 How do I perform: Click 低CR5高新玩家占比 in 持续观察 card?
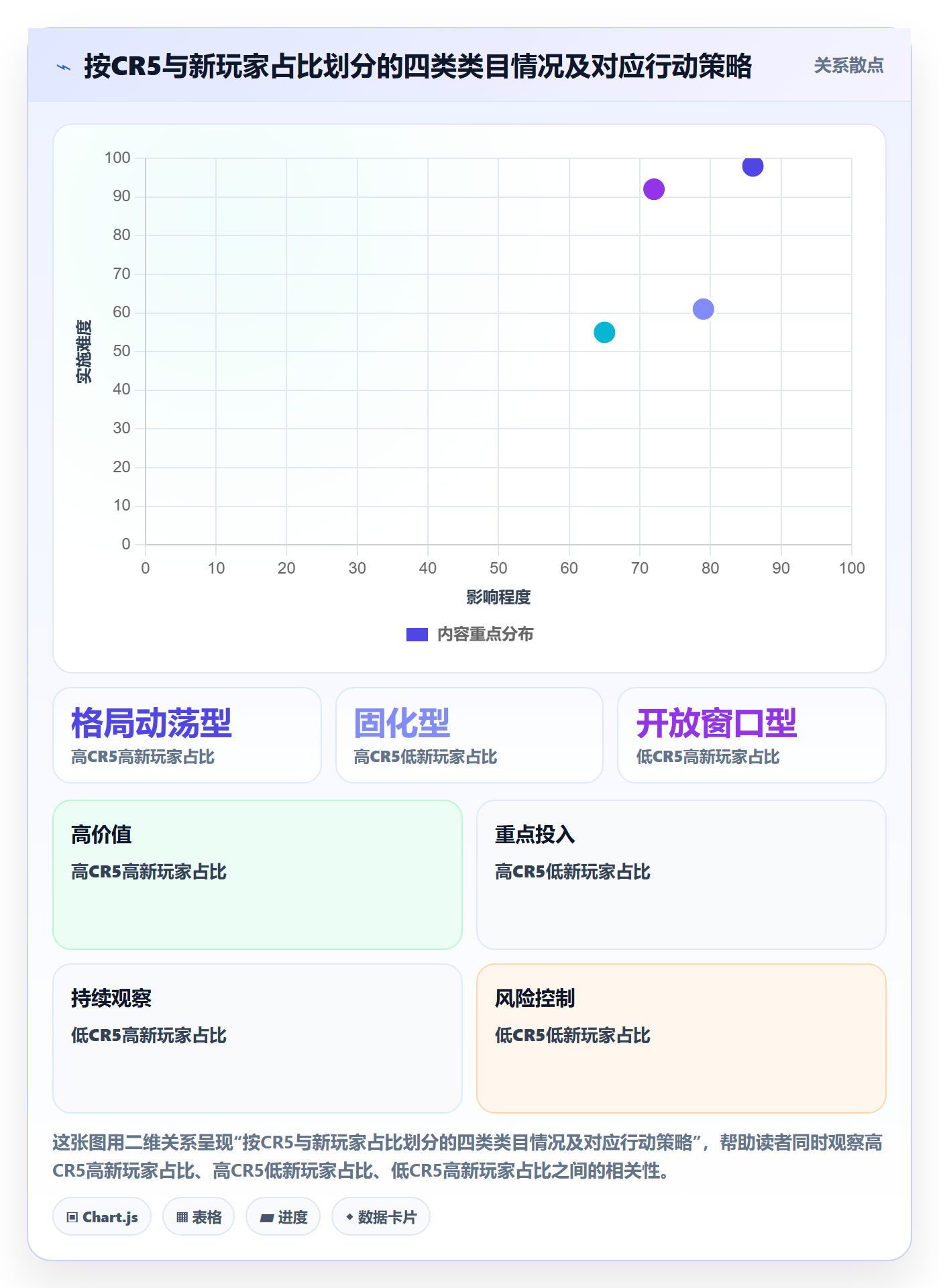(x=149, y=1035)
